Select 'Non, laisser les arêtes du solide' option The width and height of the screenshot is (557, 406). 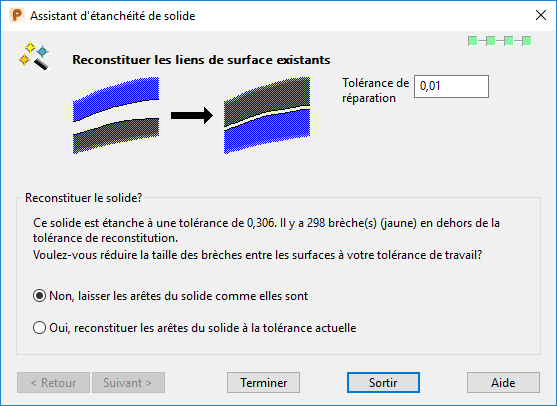pos(171,296)
